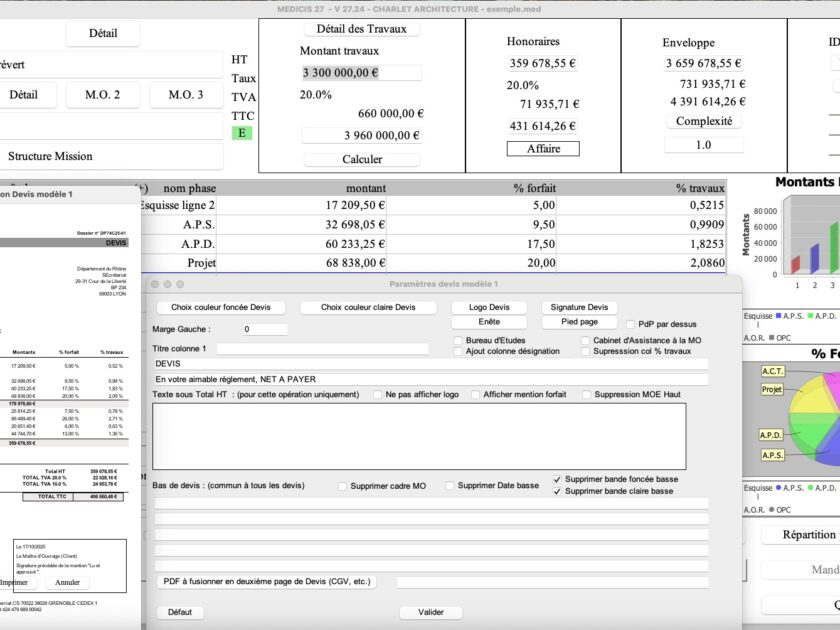Click the Valider button
The width and height of the screenshot is (840, 630).
click(x=431, y=612)
